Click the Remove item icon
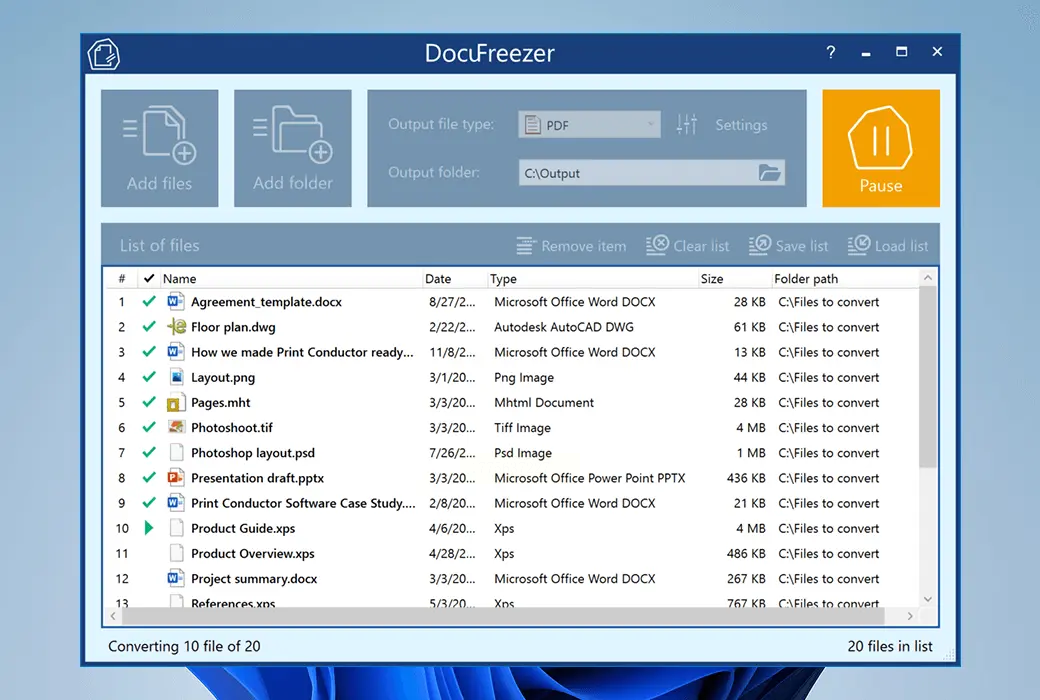Image resolution: width=1040 pixels, height=700 pixels. 526,246
